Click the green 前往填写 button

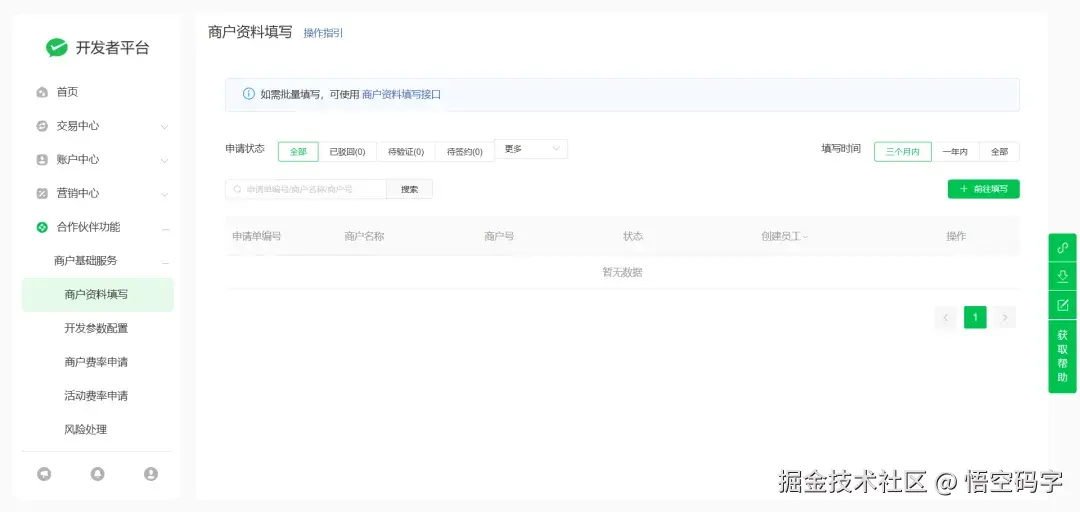point(984,189)
